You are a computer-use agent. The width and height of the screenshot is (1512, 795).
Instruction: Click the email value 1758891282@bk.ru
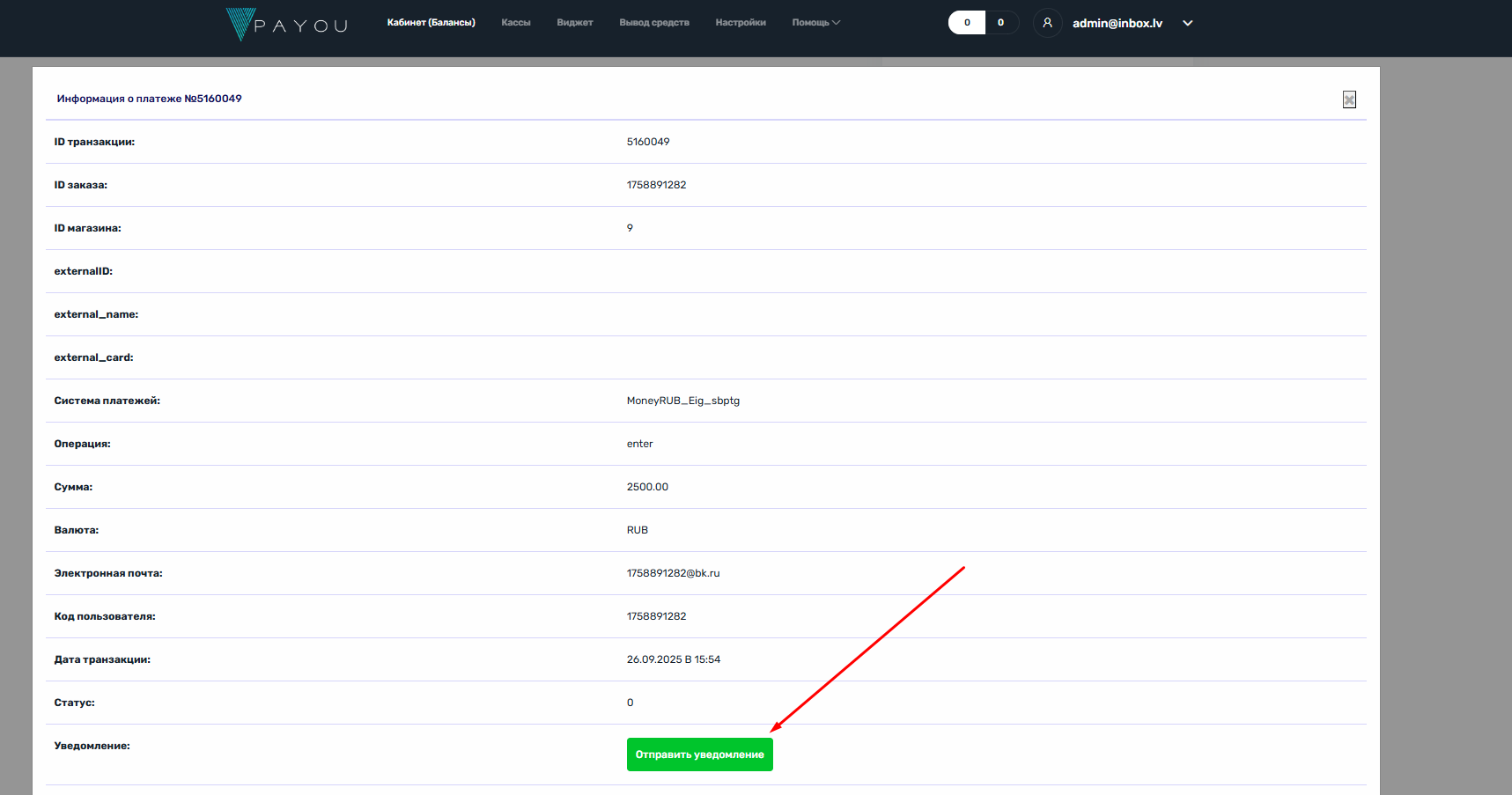tap(673, 573)
